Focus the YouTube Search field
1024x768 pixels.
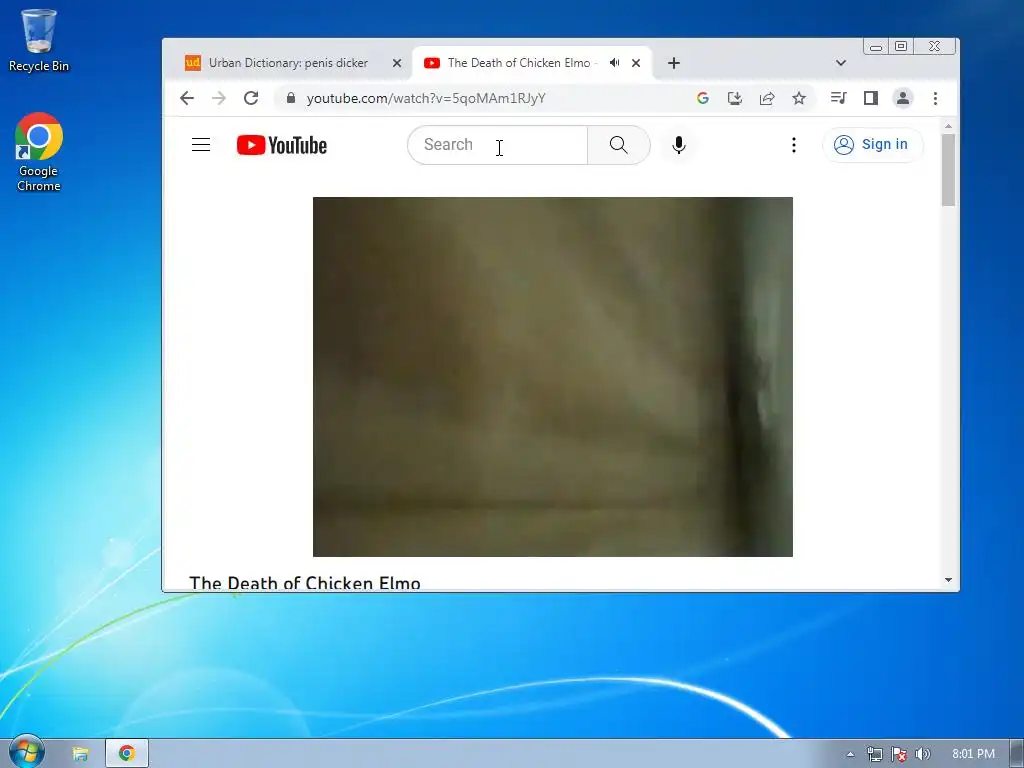coord(498,145)
